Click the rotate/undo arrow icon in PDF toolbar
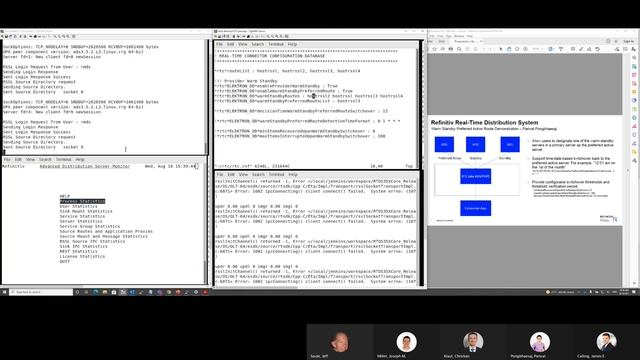Screen dimensions: 640x360 [598, 49]
